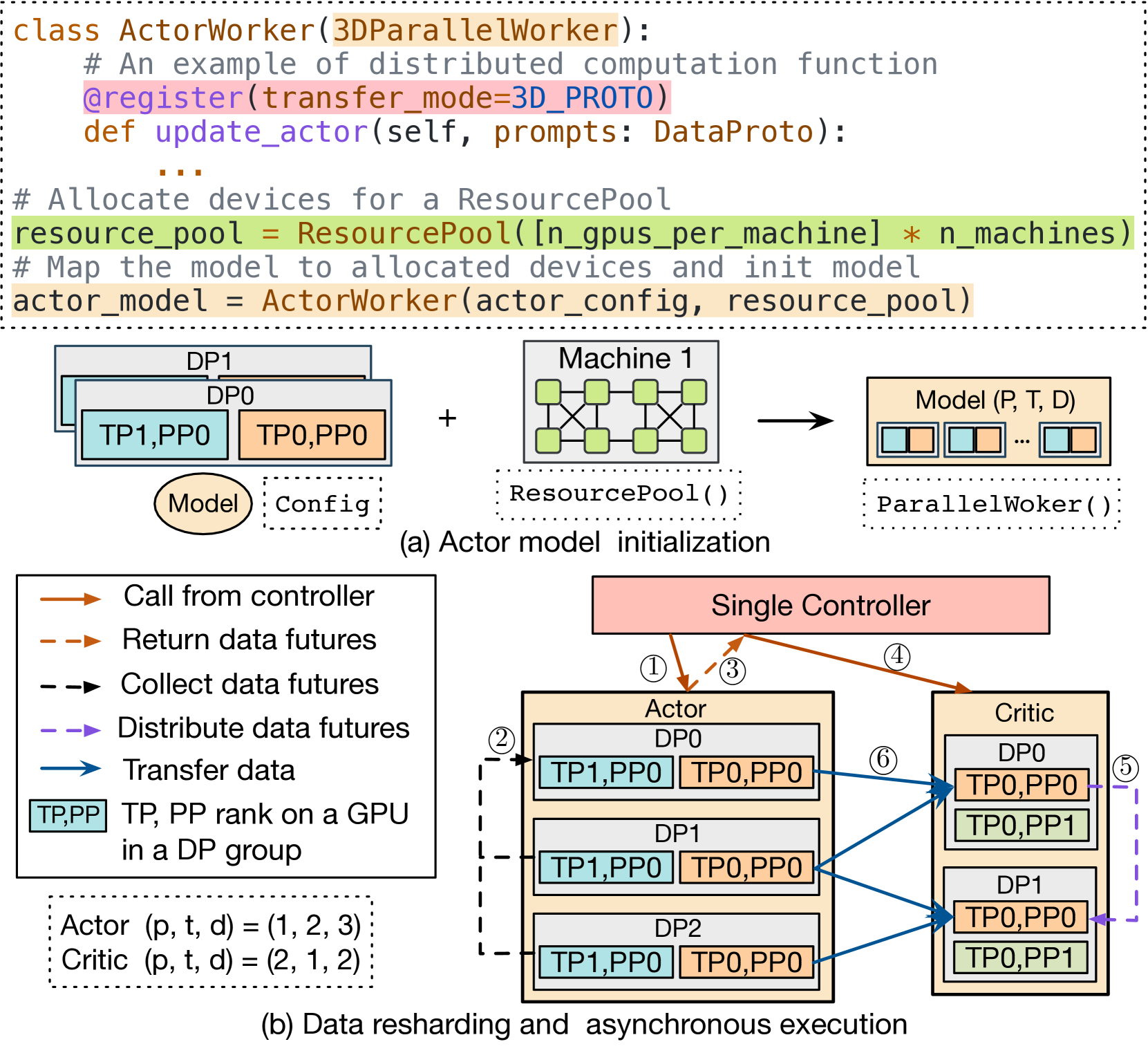
Task: Click the "actor_model = ActorWorker(actor_config, resource_pool)" line
Action: [493, 301]
